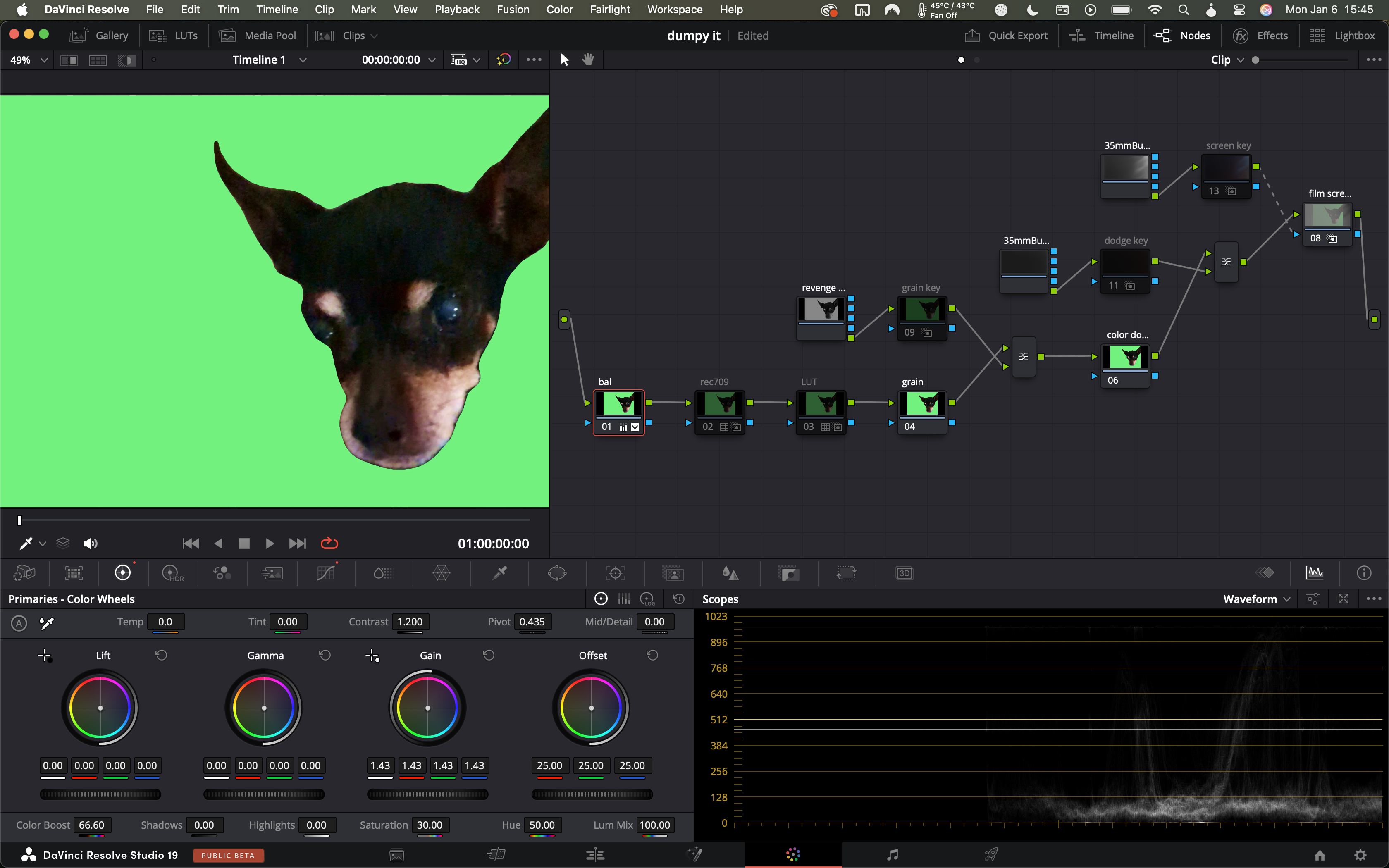Switch to Primaries Log wheels mode
The image size is (1389, 868).
(x=647, y=599)
